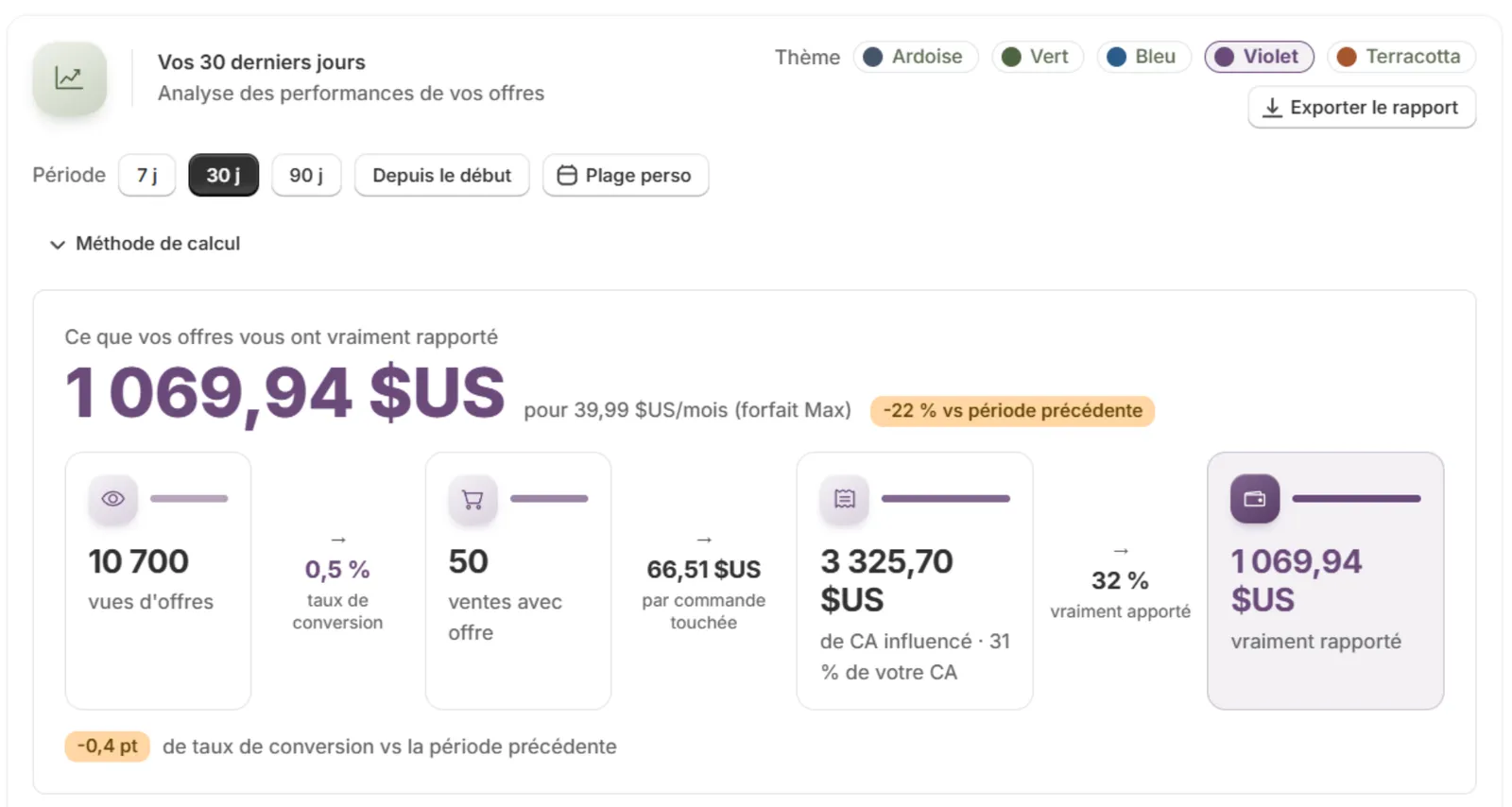
Task: Click the Terracotta orange color dot
Action: pos(1348,57)
